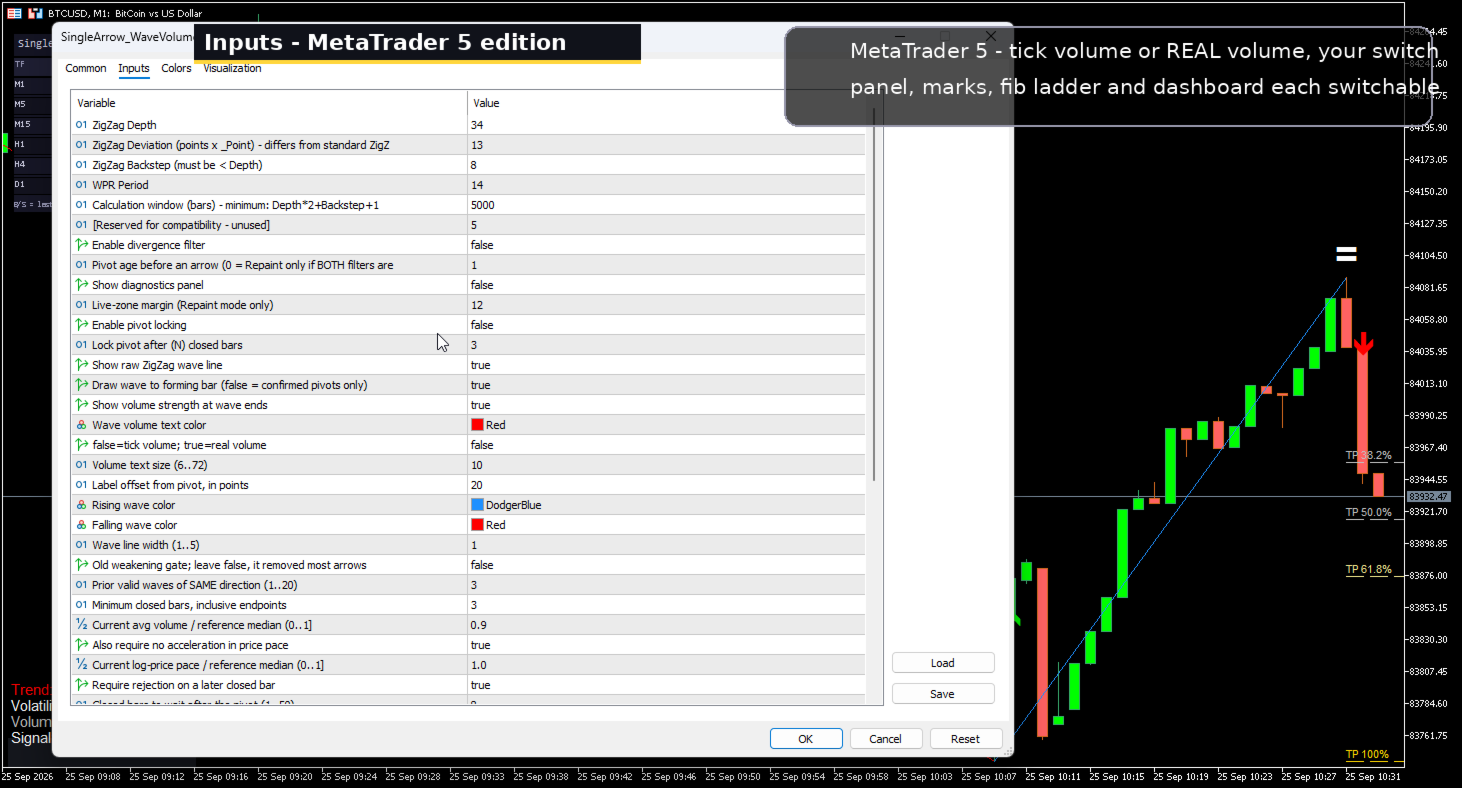The height and width of the screenshot is (788, 1462).
Task: Toggle the Enable pivot locking value
Action: (x=666, y=325)
